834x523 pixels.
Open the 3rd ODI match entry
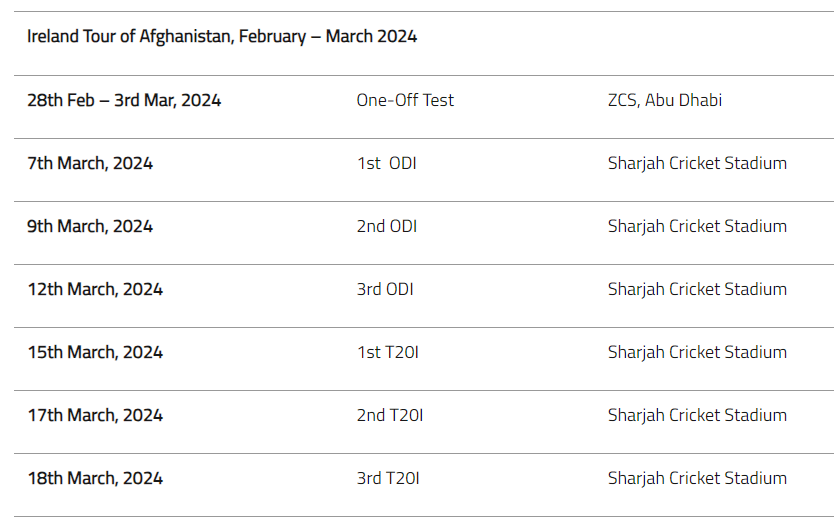(x=385, y=289)
